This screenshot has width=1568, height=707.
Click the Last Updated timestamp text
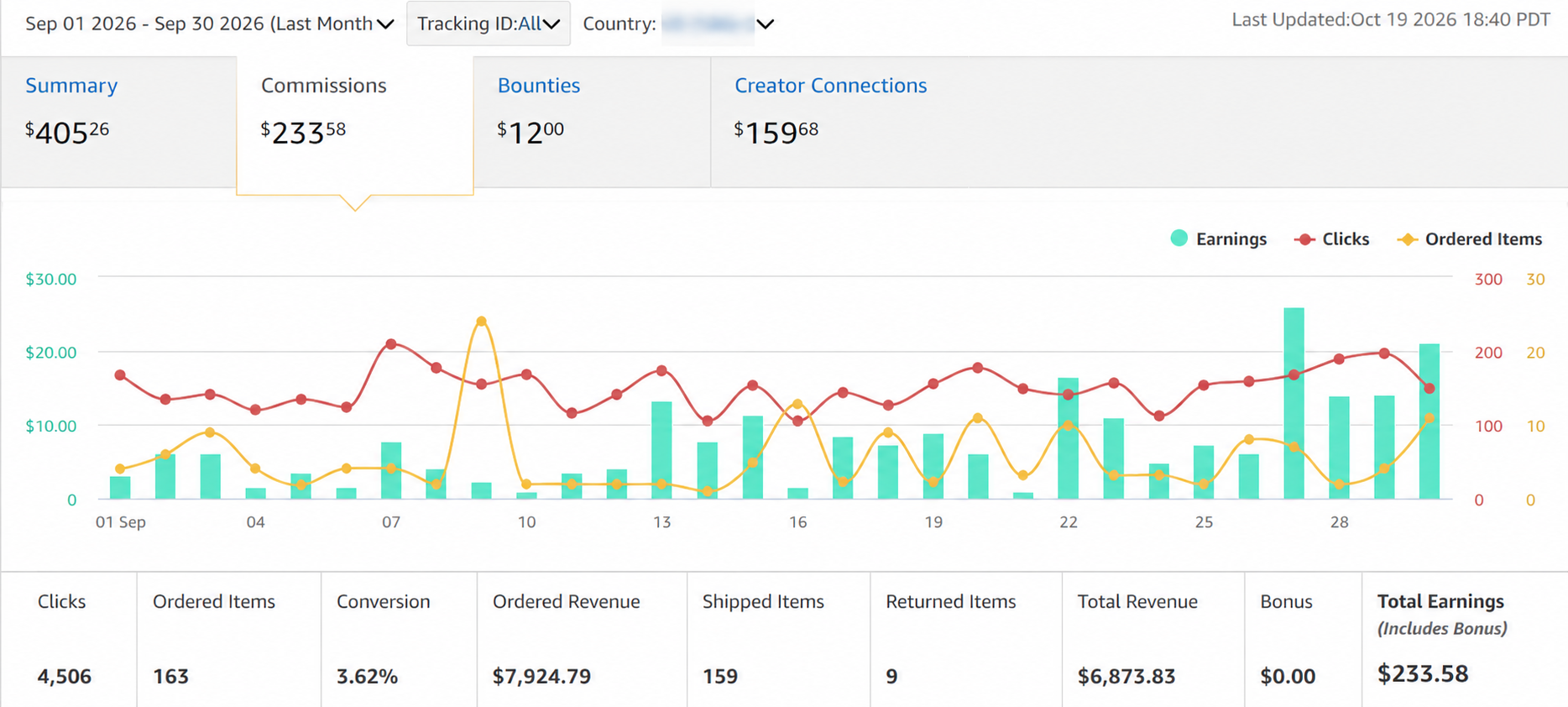point(1391,20)
